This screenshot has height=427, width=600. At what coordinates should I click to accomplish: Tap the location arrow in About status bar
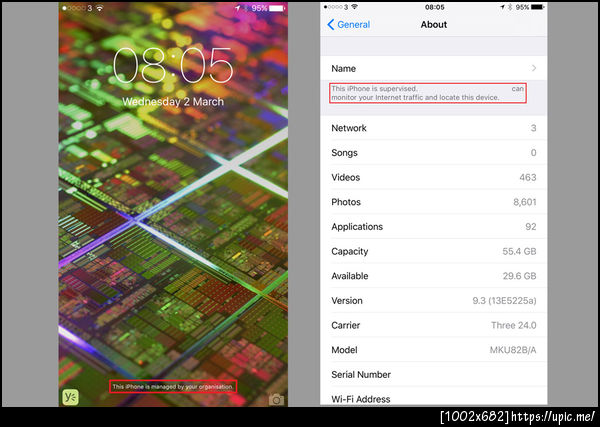(x=502, y=7)
